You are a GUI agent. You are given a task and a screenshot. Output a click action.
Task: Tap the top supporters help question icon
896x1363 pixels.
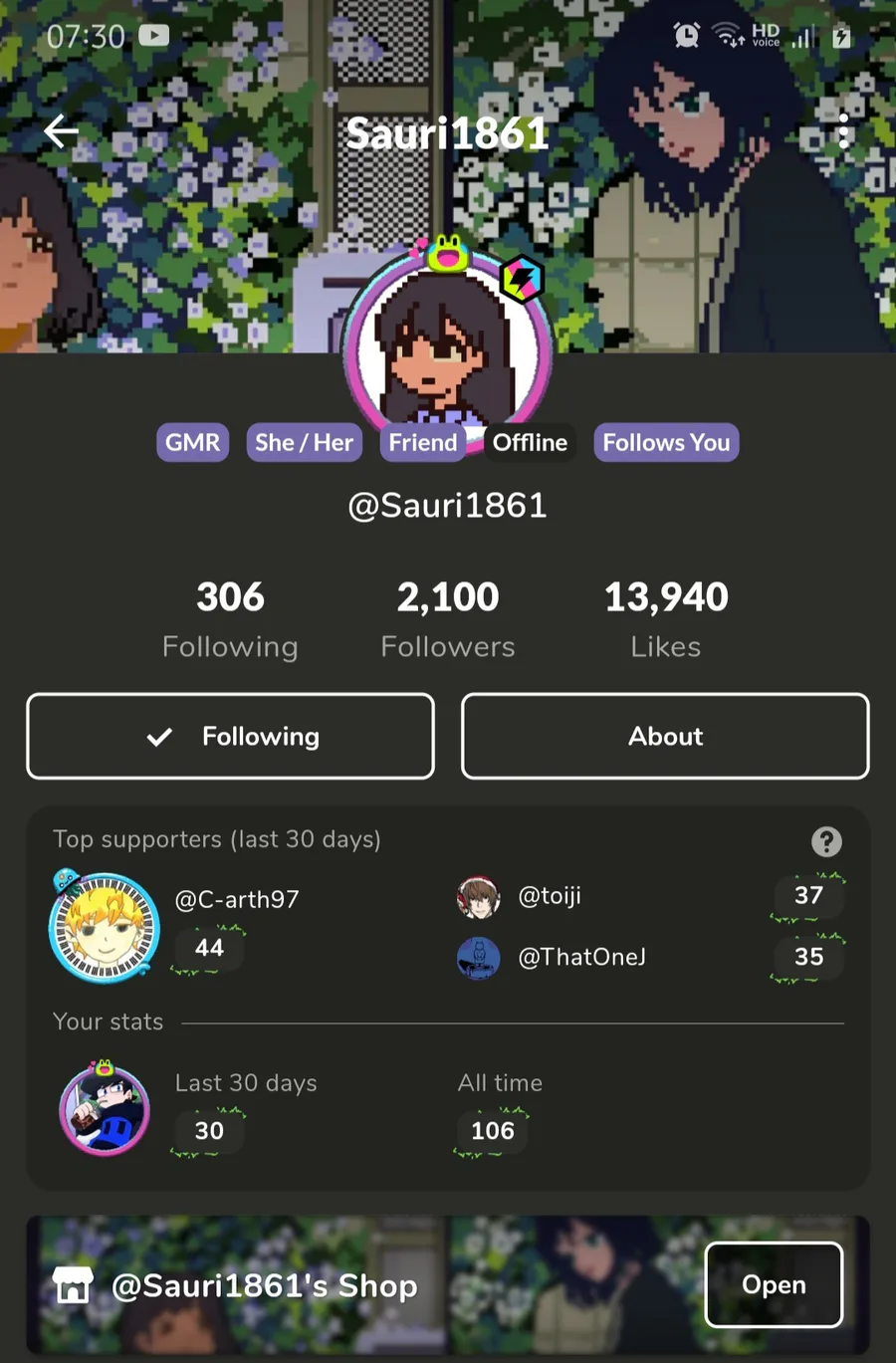tap(826, 841)
